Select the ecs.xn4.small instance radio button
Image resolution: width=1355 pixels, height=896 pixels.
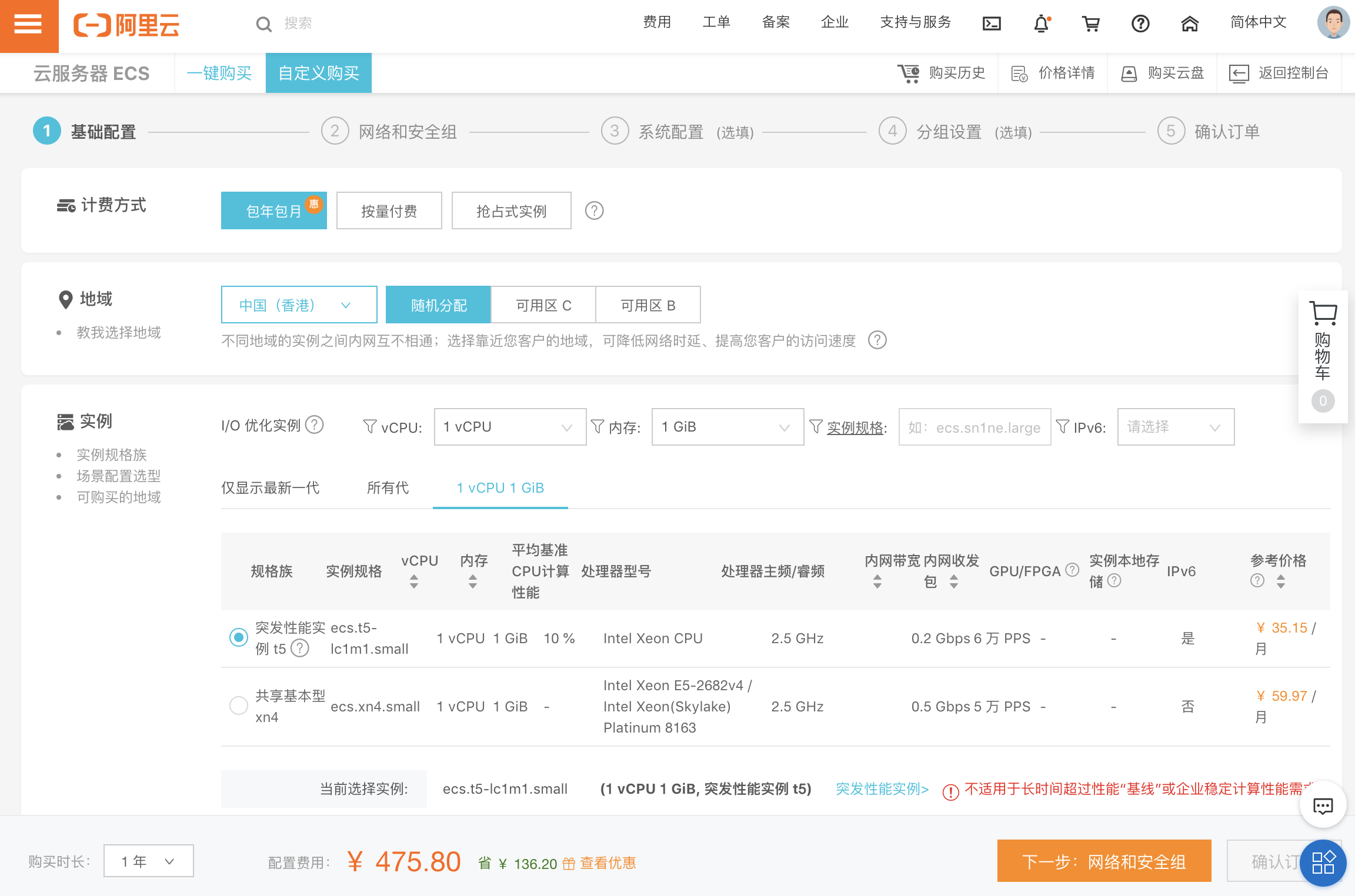click(x=238, y=706)
